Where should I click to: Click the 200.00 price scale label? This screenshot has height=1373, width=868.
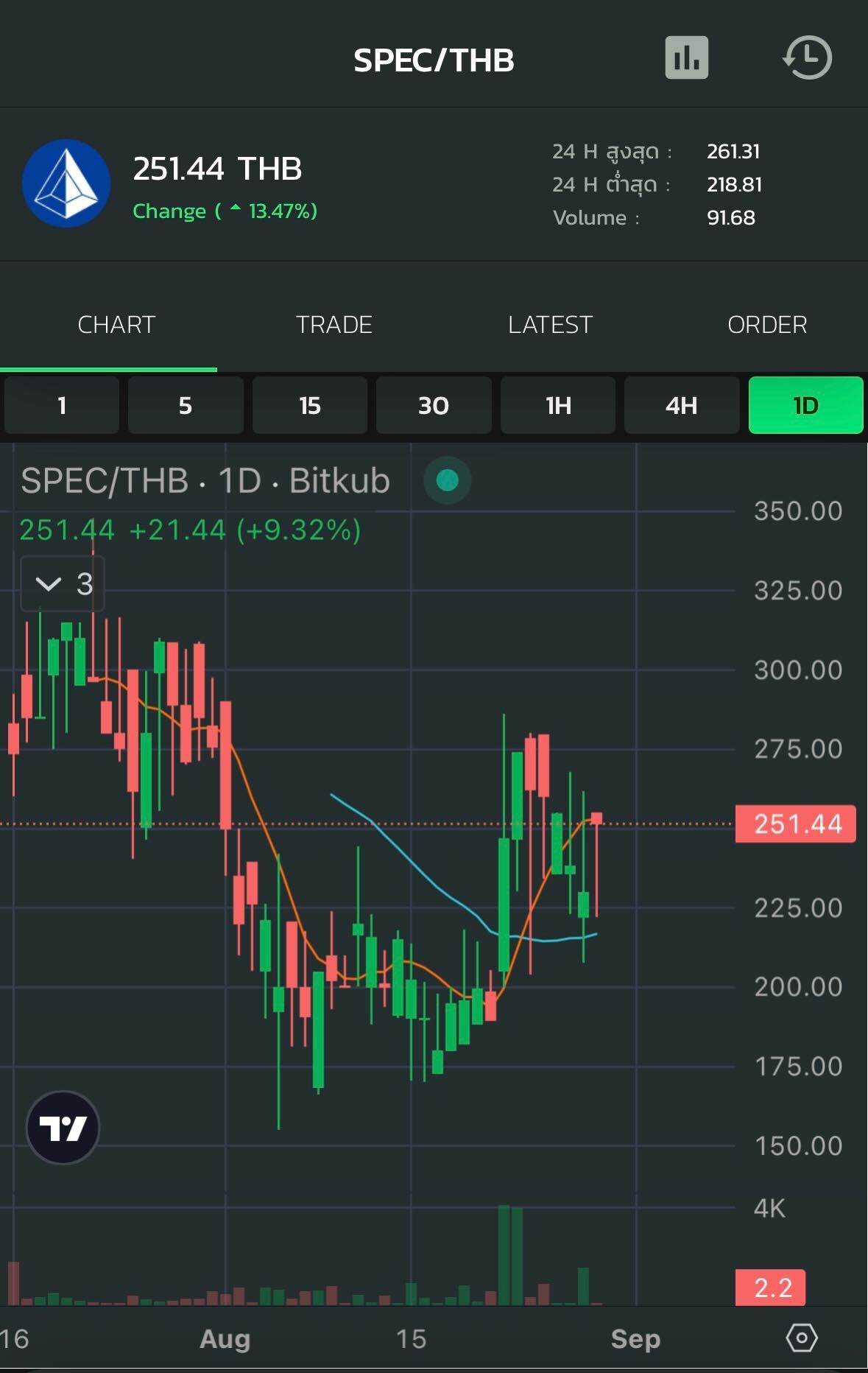coord(798,987)
